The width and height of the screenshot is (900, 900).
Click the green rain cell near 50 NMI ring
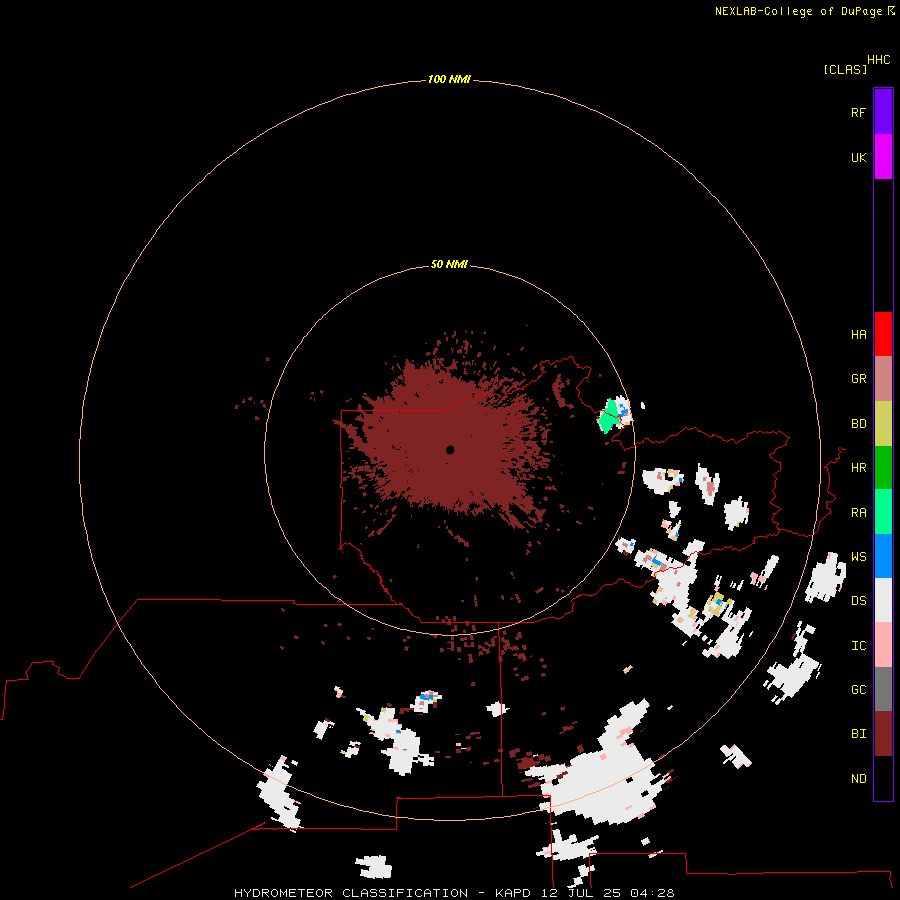608,418
